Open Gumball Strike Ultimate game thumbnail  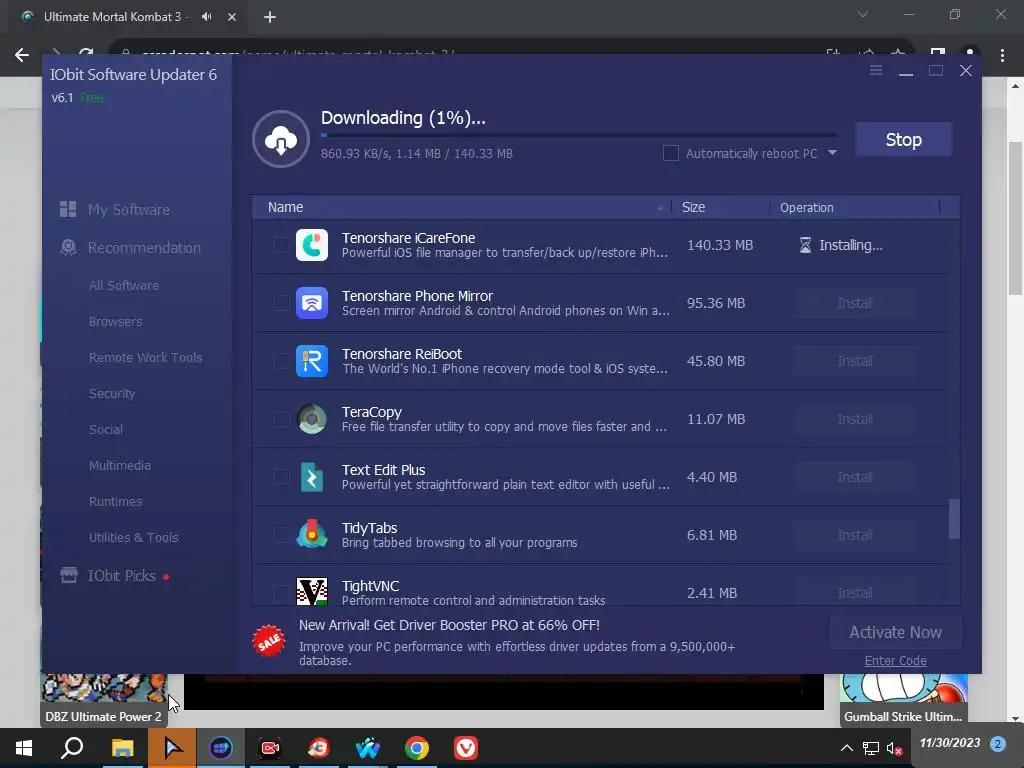tap(903, 700)
